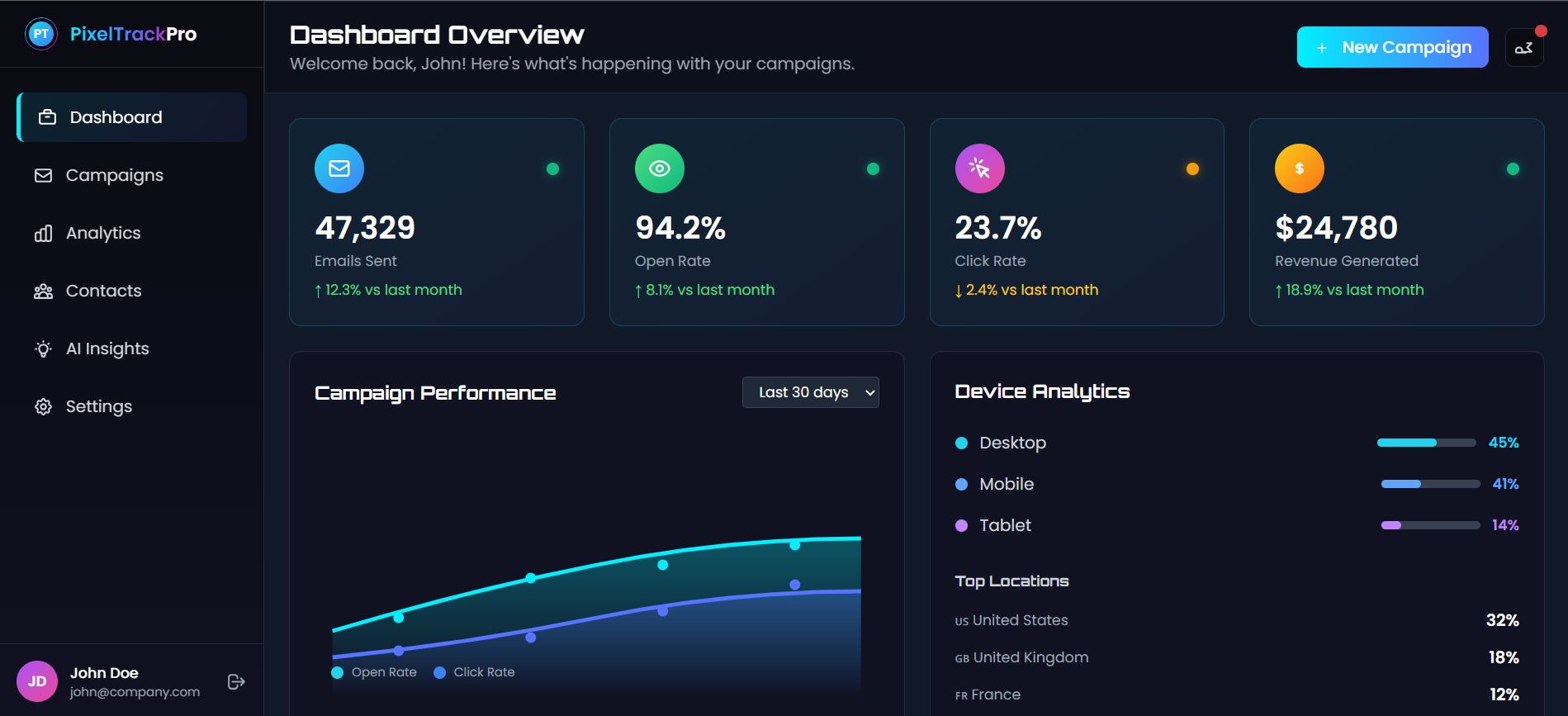Click the logout icon beside John Doe

[x=236, y=681]
